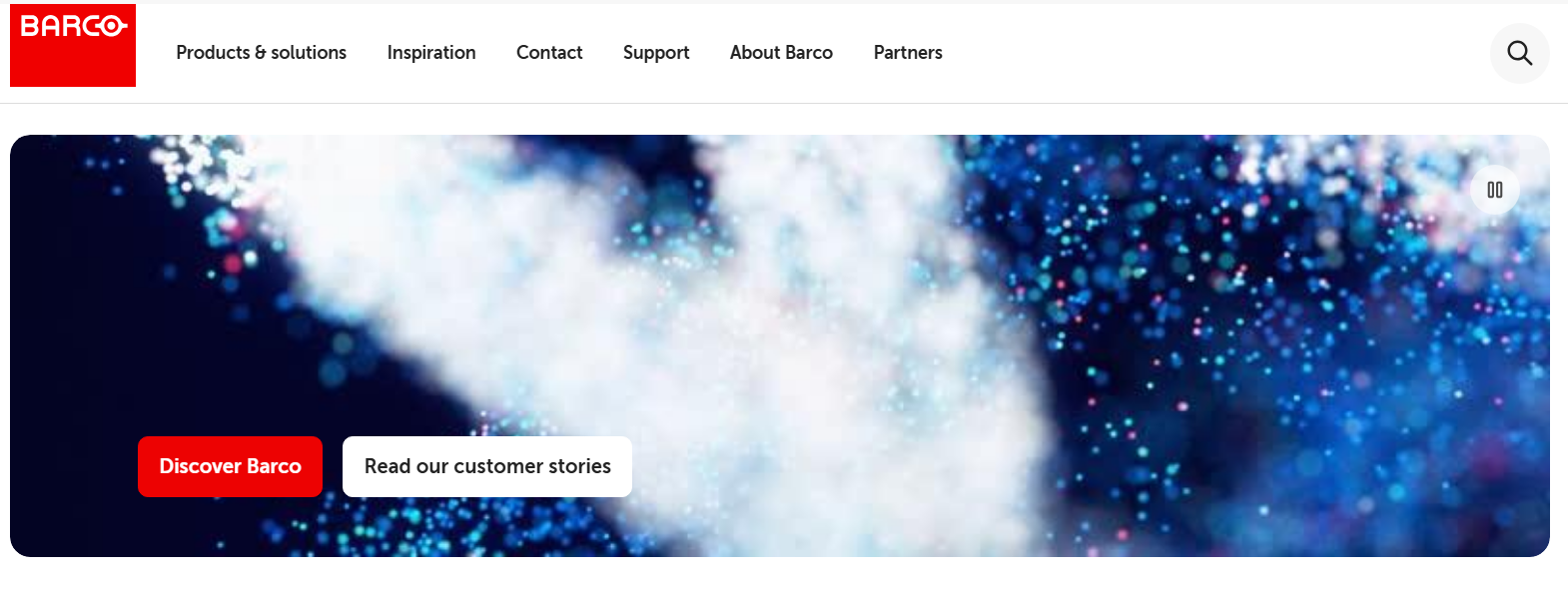Click Read our customer stories button

[487, 466]
